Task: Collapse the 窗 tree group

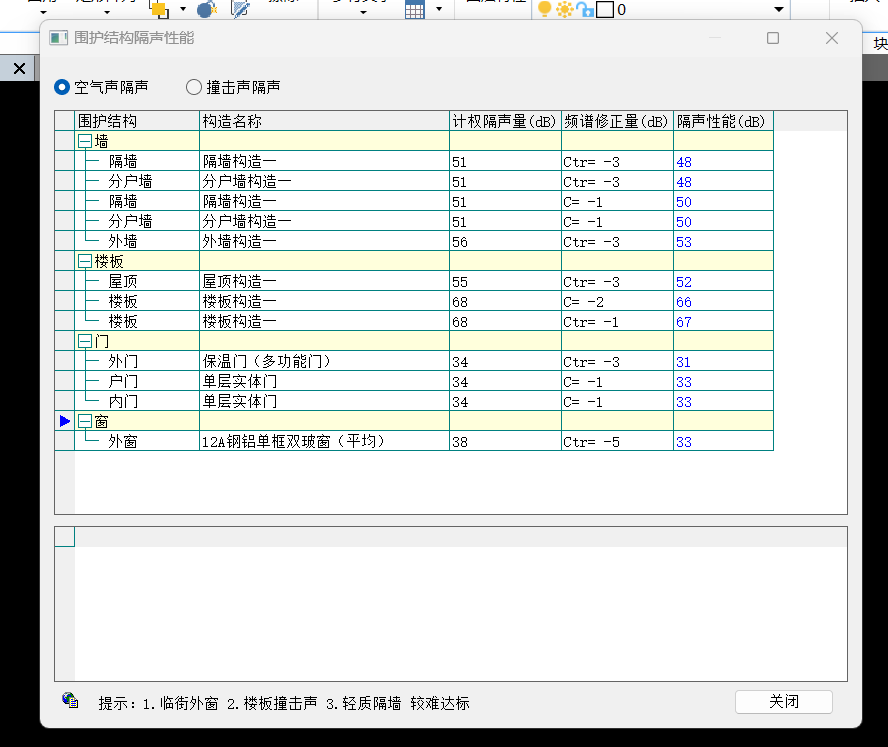Action: (85, 422)
